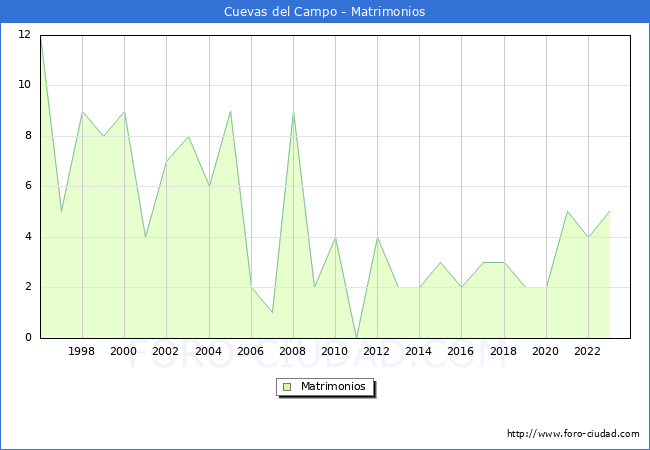Click the 12 value on the y-axis

(24, 35)
